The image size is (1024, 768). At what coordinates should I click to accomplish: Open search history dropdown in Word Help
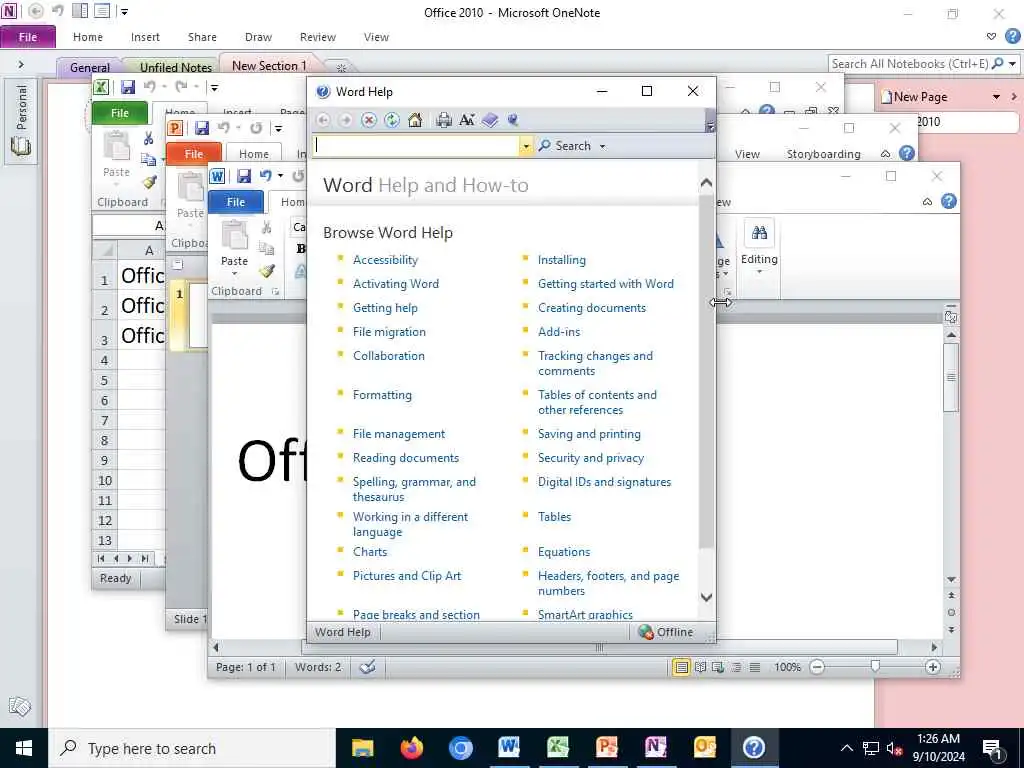click(x=526, y=146)
